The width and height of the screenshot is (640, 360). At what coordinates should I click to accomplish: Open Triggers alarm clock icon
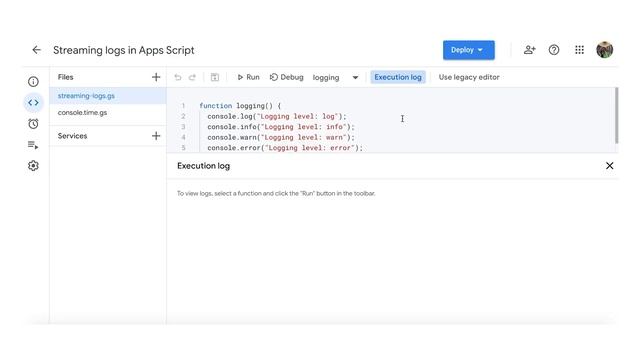tap(33, 124)
